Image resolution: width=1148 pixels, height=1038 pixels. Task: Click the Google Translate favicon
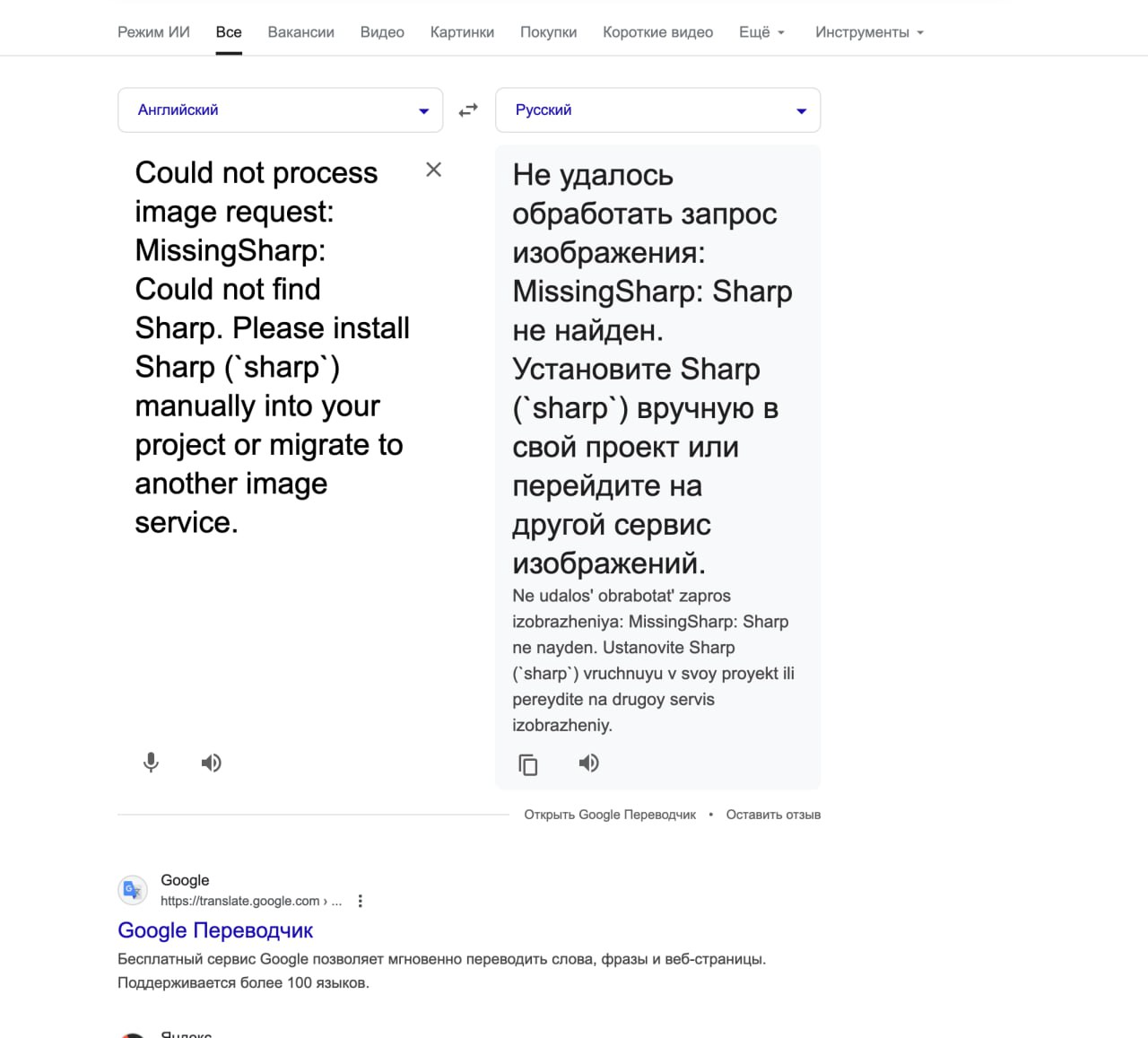[x=133, y=890]
